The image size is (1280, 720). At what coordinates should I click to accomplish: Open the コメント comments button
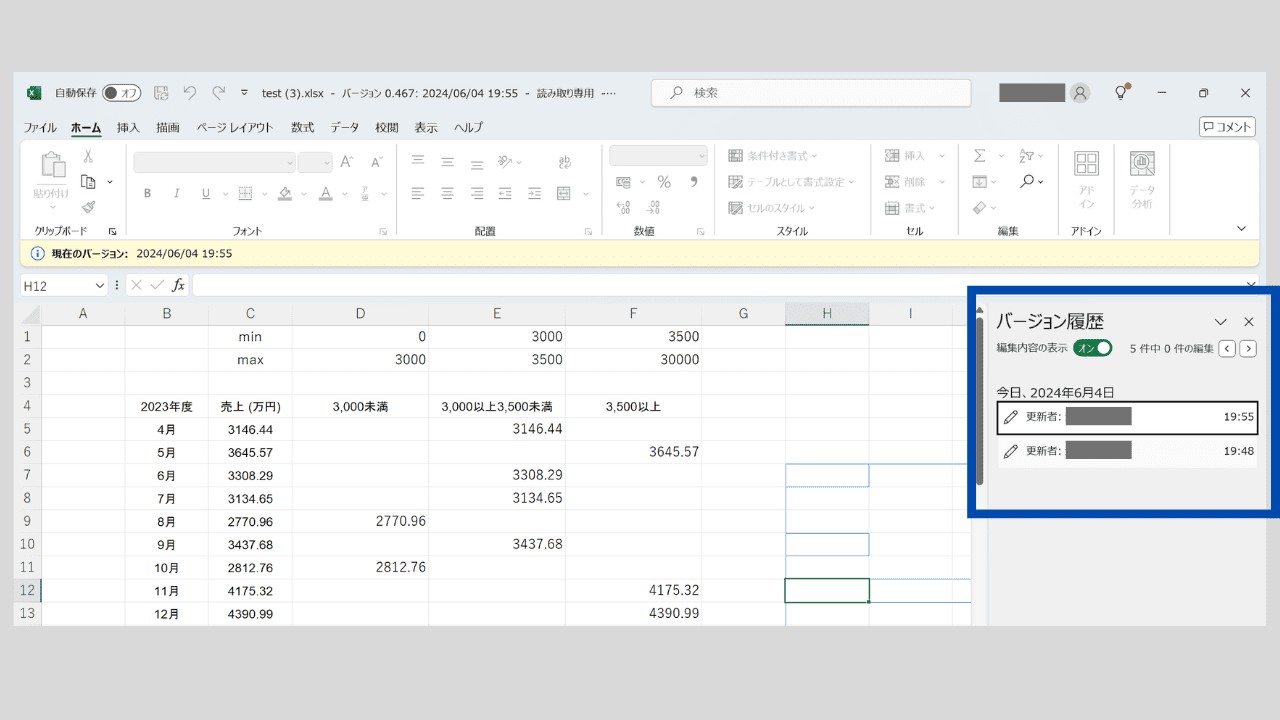pos(1227,127)
